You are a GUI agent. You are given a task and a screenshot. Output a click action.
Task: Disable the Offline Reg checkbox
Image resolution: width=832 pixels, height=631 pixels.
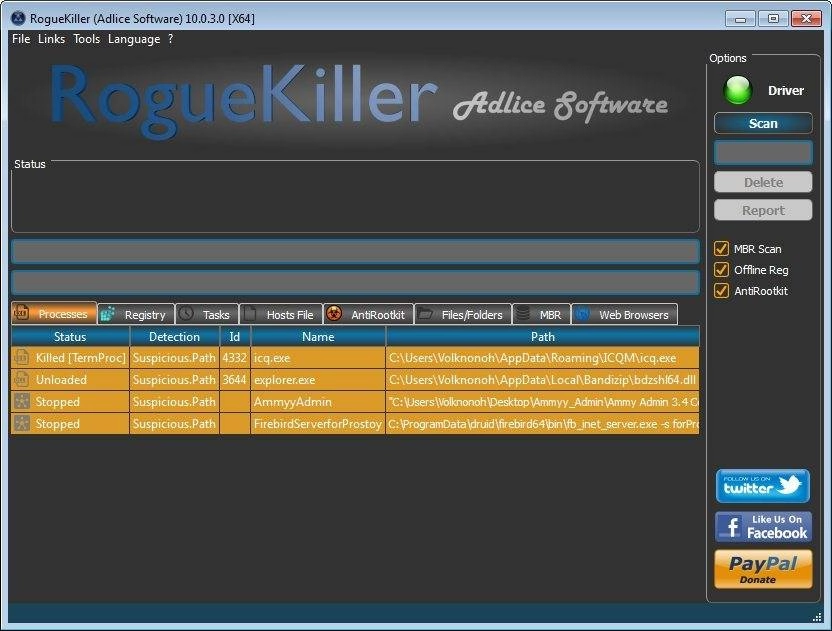(x=721, y=270)
